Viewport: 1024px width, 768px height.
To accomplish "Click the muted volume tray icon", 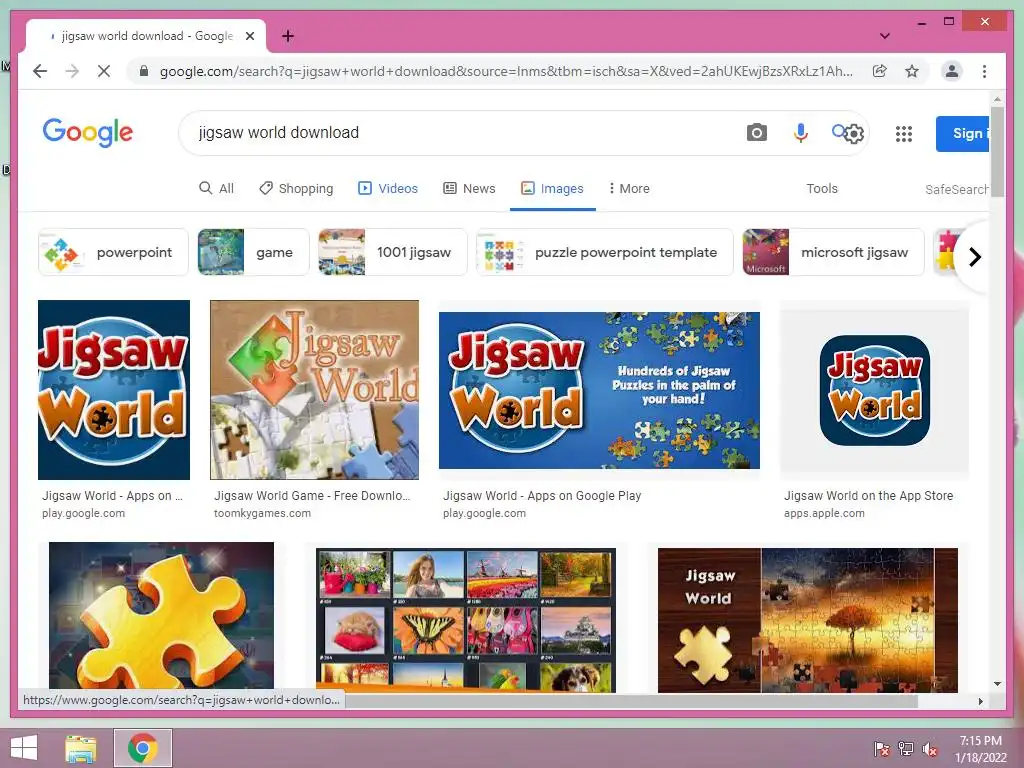I will coord(930,748).
